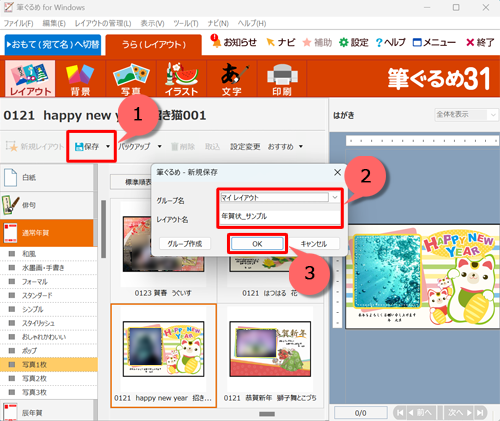Open お知らせ notifications bell
Viewport: 500px width, 421px height.
click(234, 42)
